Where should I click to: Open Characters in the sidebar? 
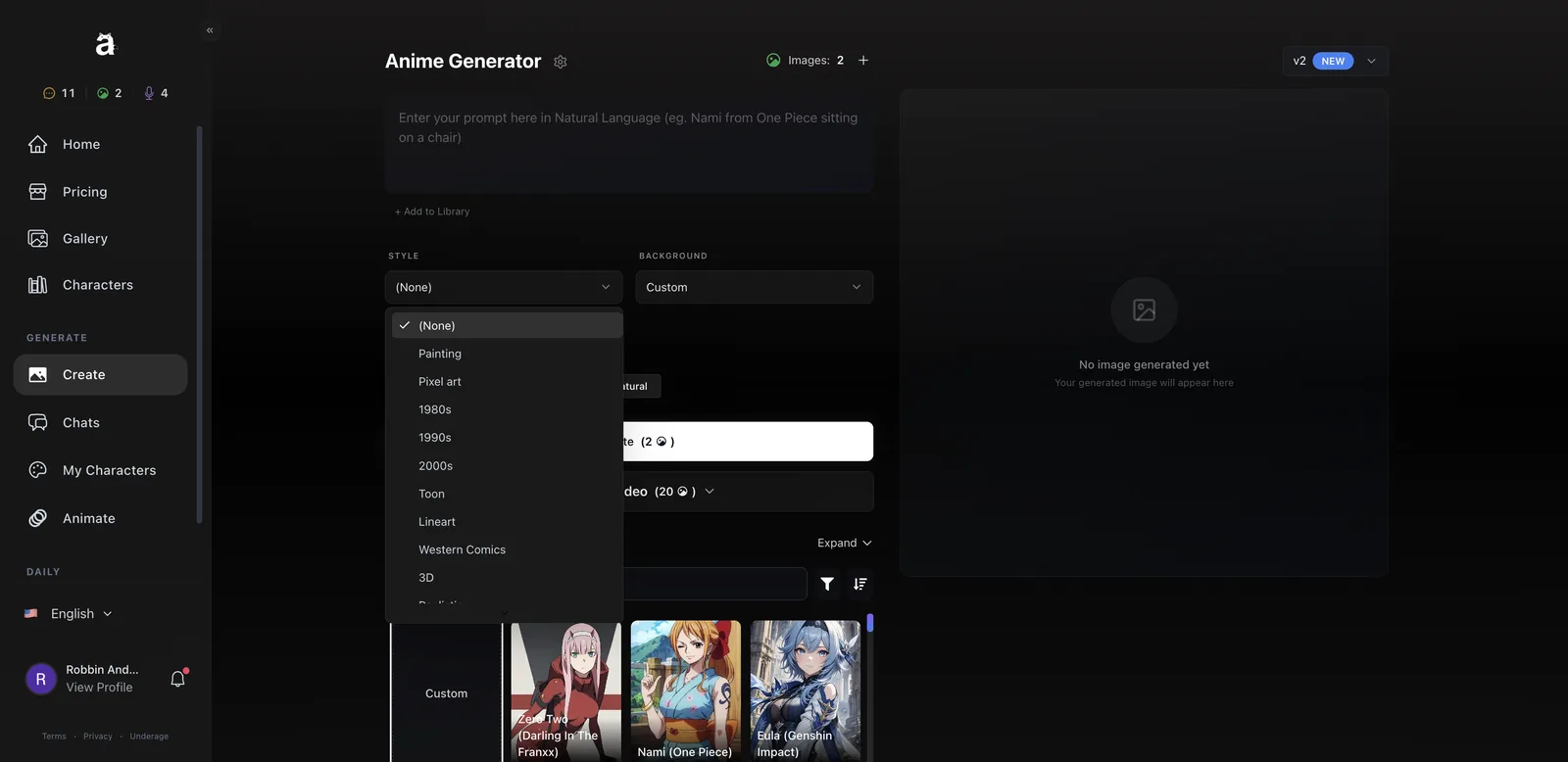(100, 285)
